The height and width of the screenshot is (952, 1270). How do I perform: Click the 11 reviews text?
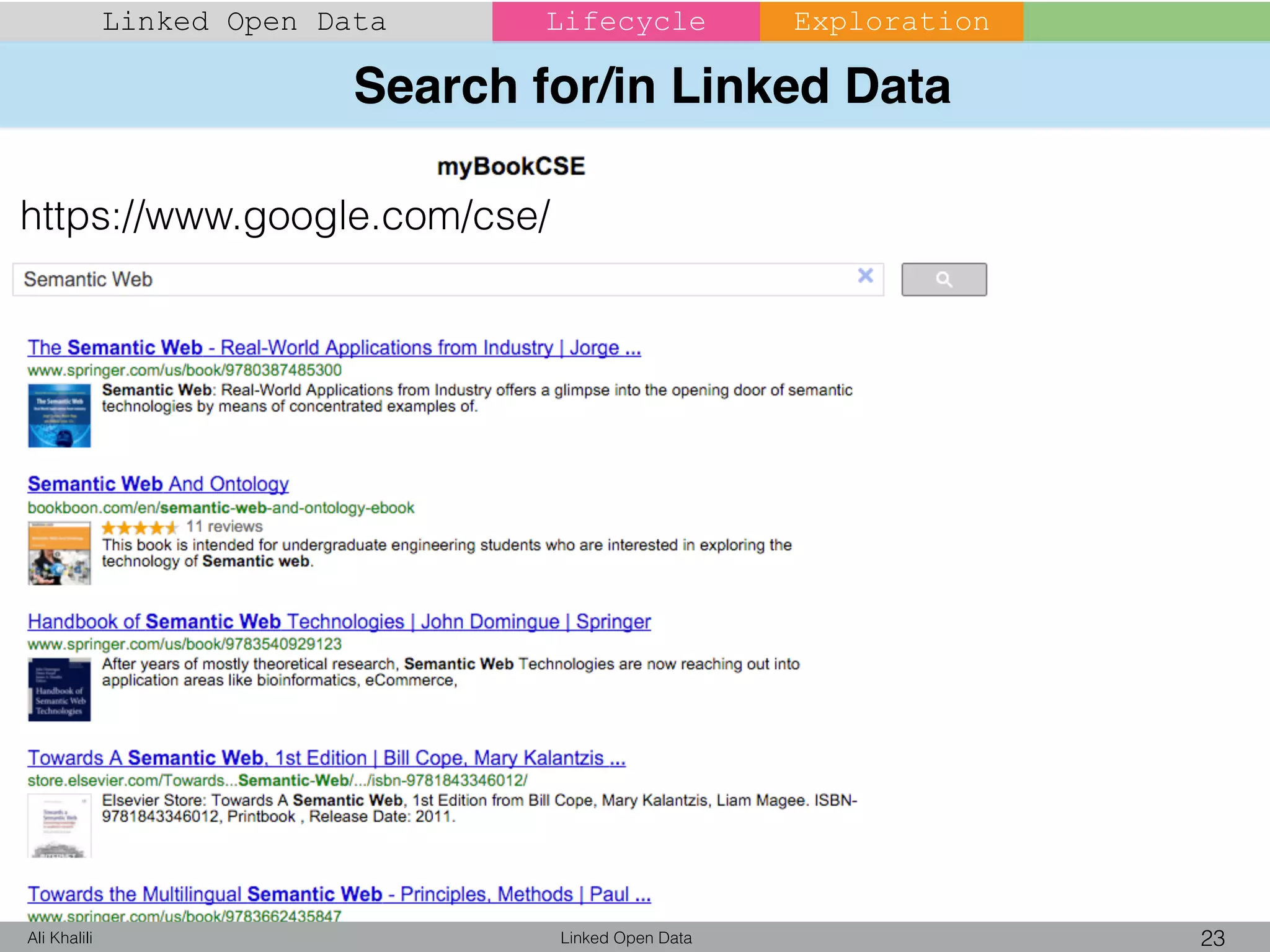(224, 527)
